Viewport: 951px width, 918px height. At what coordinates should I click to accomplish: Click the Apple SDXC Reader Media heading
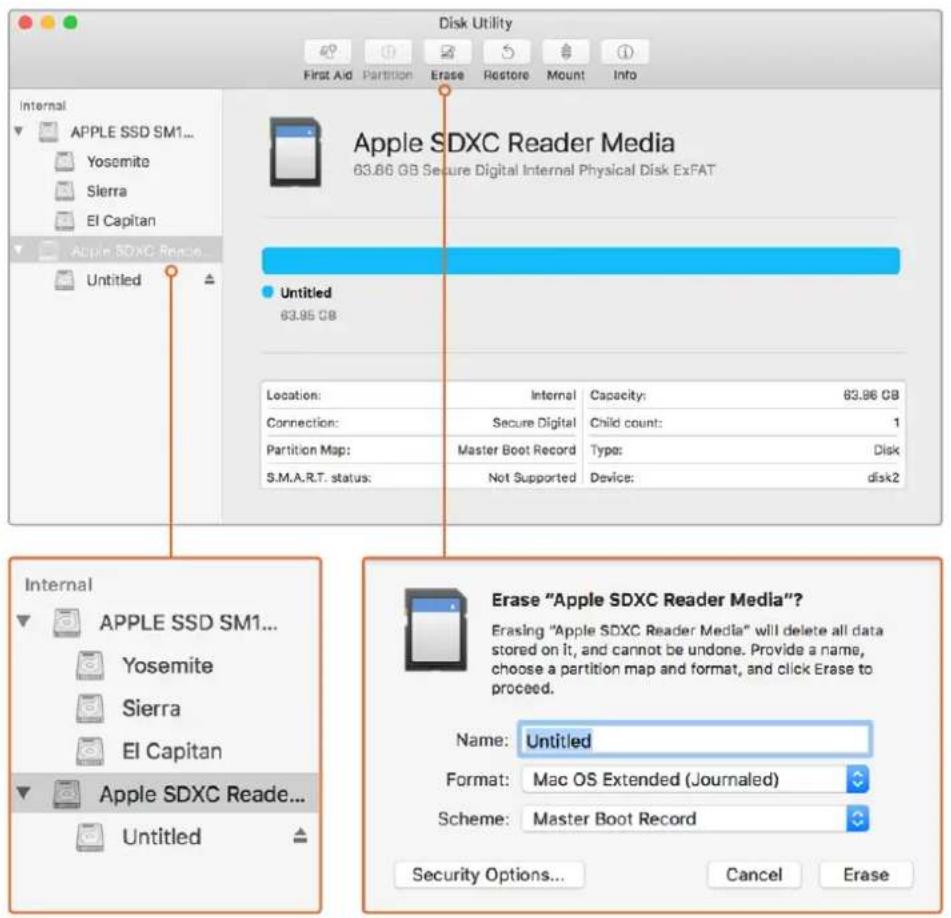514,143
